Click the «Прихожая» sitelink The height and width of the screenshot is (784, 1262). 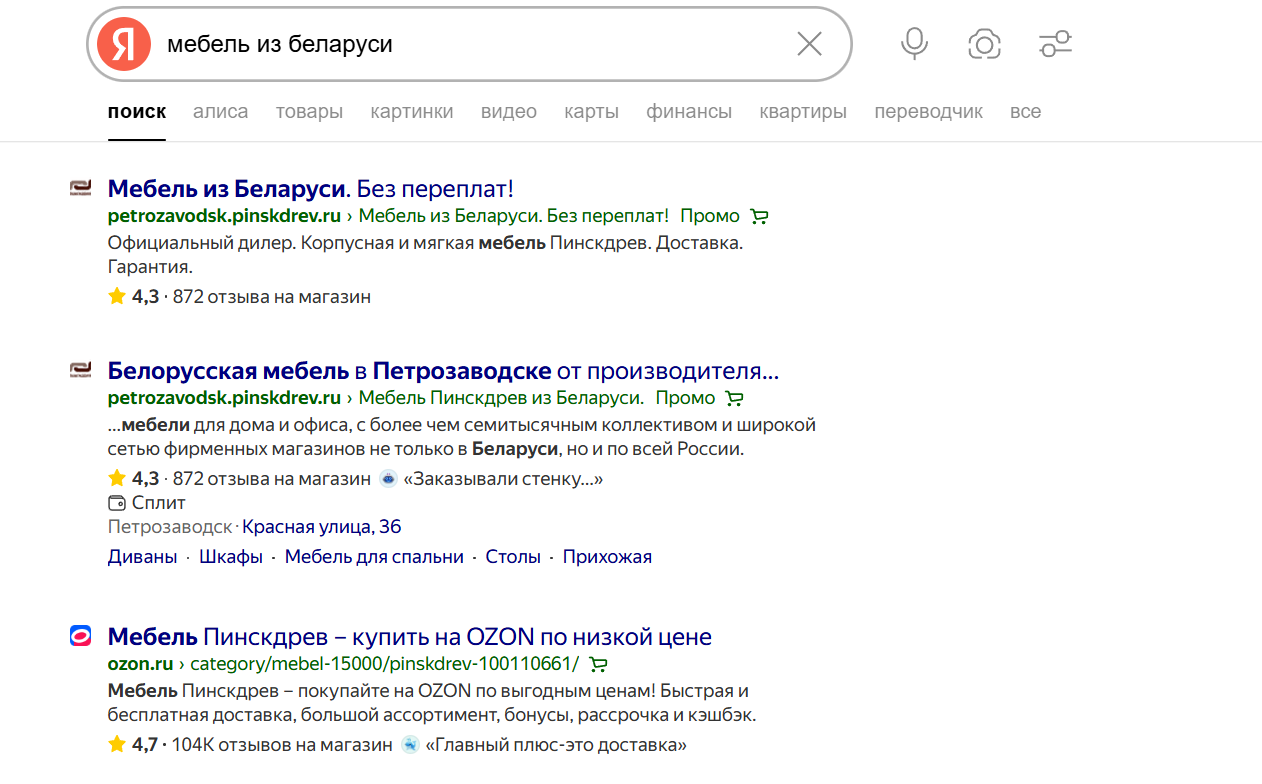[606, 557]
